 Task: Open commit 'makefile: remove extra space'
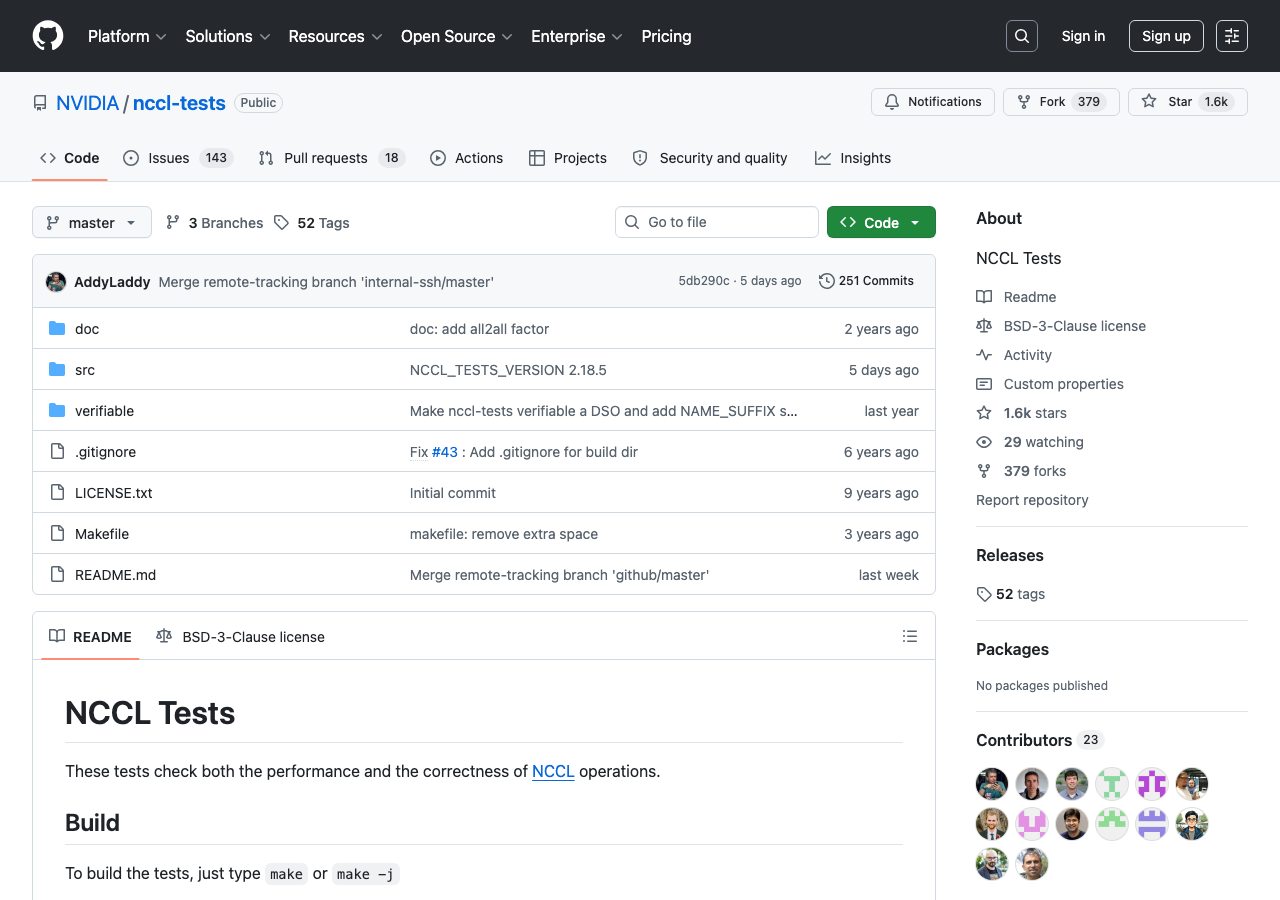[504, 534]
